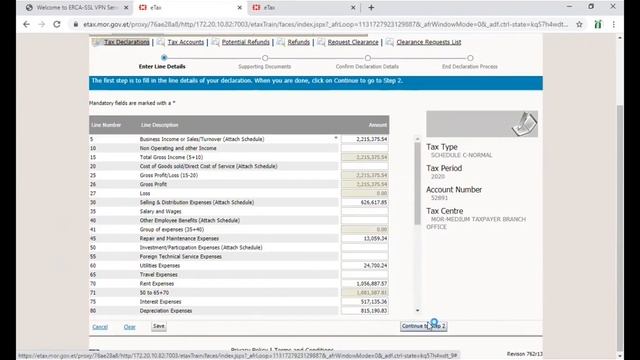The height and width of the screenshot is (360, 640).
Task: Open Chrome three-dot menu
Action: (613, 24)
